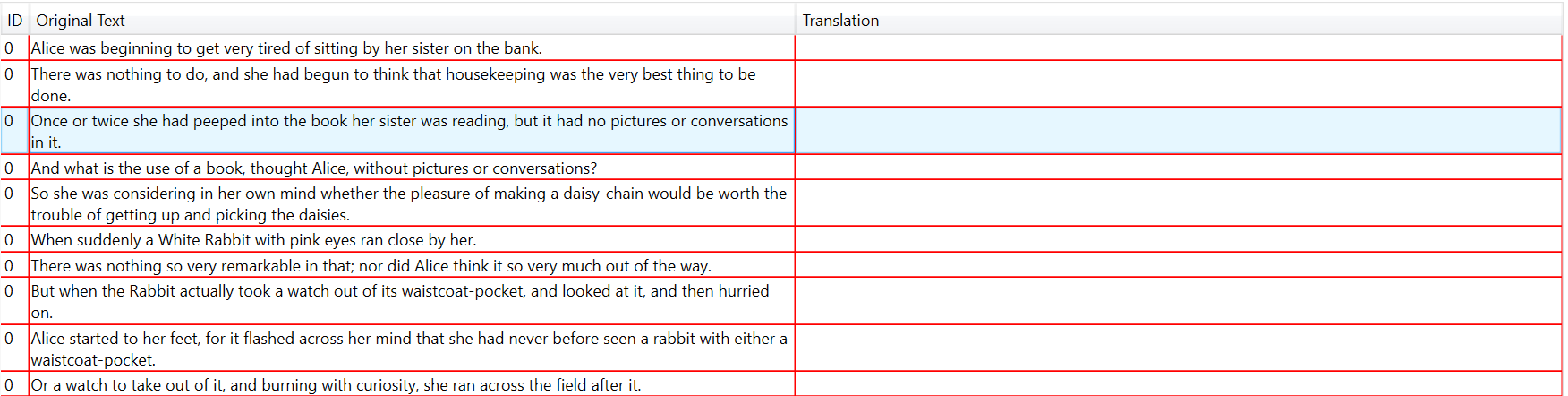Click the translation field for the White Rabbit pink eyes row

click(1178, 240)
